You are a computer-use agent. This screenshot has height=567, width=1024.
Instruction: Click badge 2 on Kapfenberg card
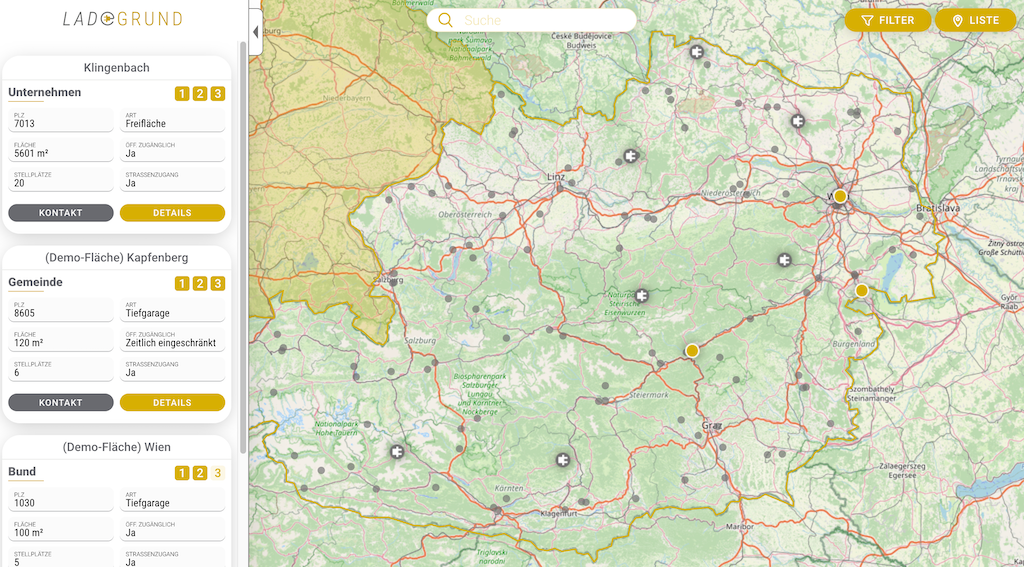click(200, 284)
